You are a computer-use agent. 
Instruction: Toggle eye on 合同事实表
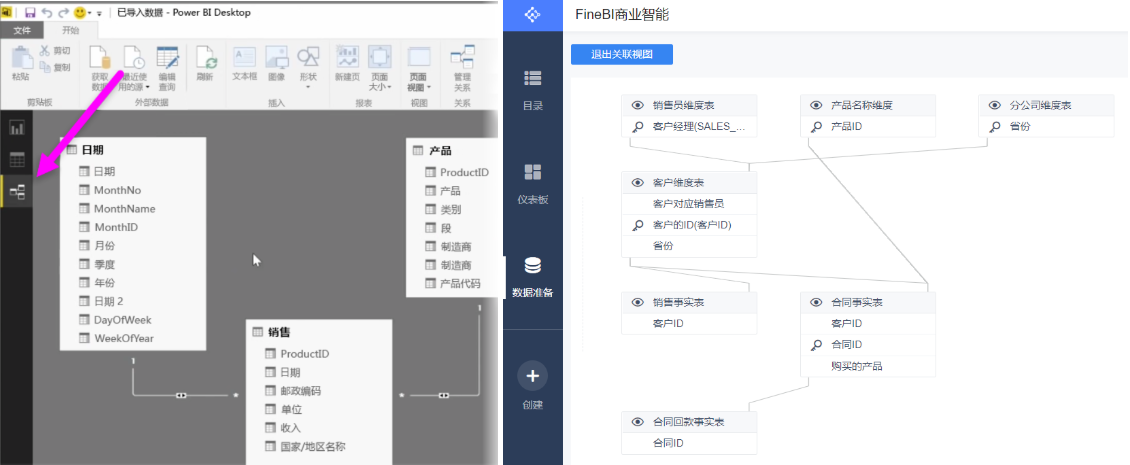[x=816, y=302]
